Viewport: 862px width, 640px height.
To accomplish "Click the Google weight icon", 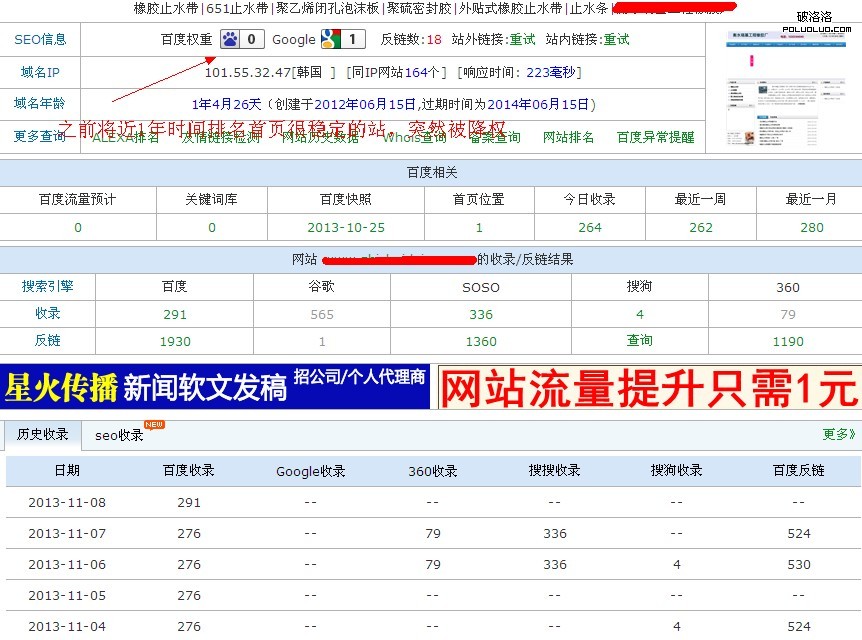I will tap(331, 39).
